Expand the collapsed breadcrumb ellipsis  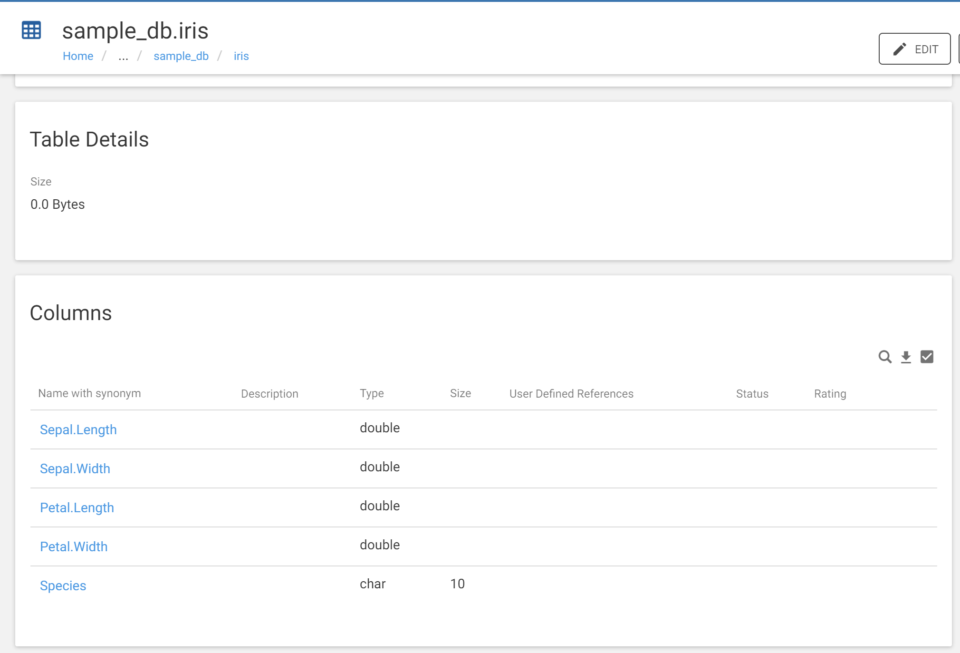point(123,56)
